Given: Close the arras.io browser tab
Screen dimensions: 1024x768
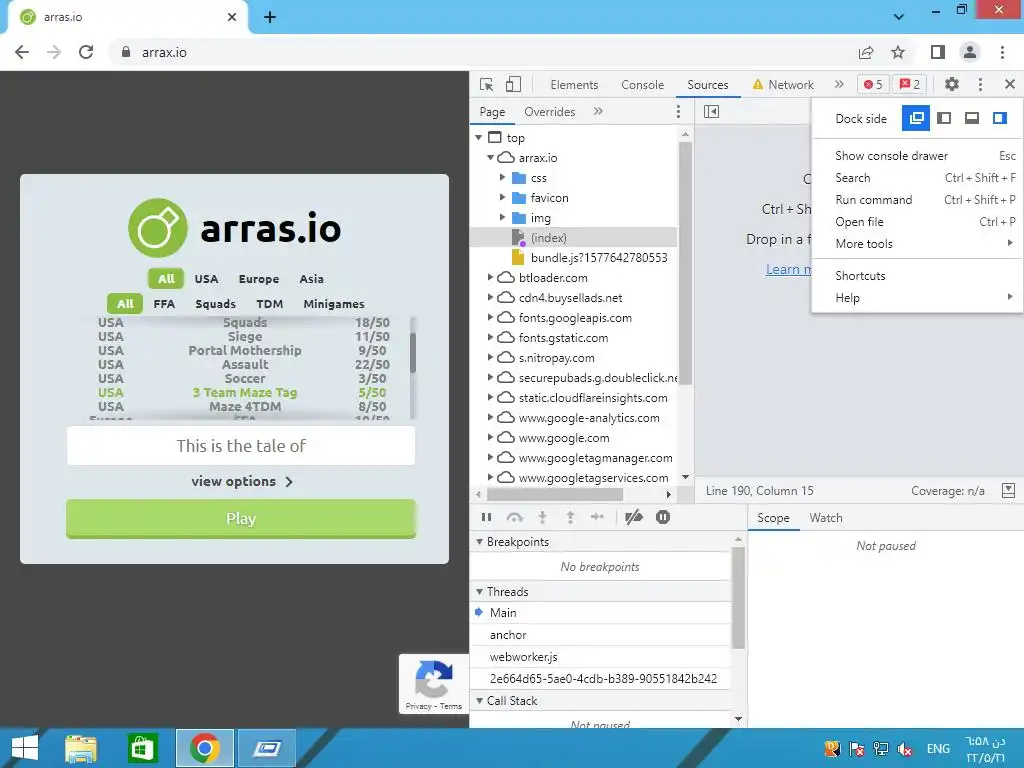Looking at the screenshot, I should 232,17.
